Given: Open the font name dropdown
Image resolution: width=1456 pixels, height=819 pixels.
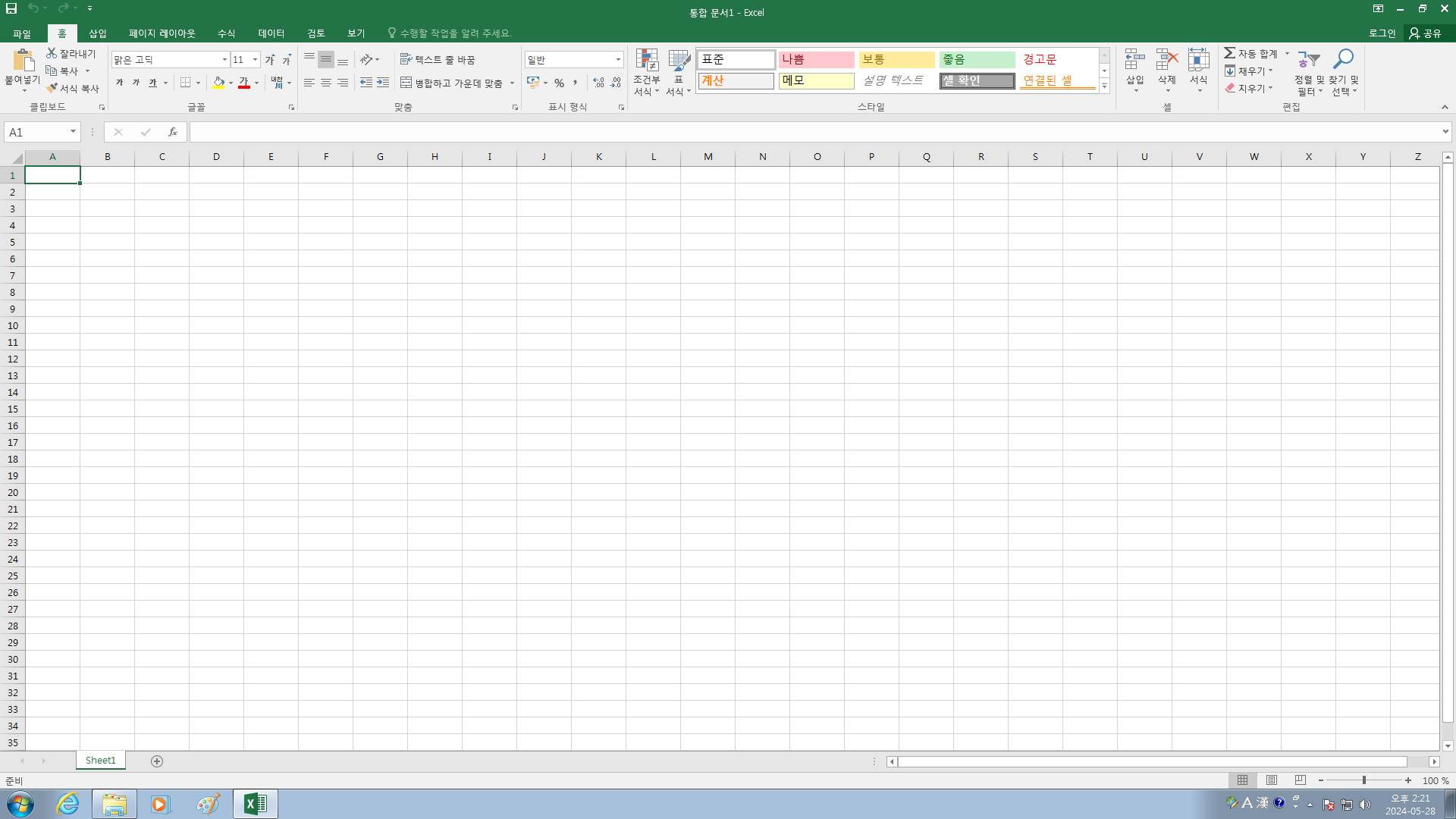Looking at the screenshot, I should pyautogui.click(x=224, y=59).
